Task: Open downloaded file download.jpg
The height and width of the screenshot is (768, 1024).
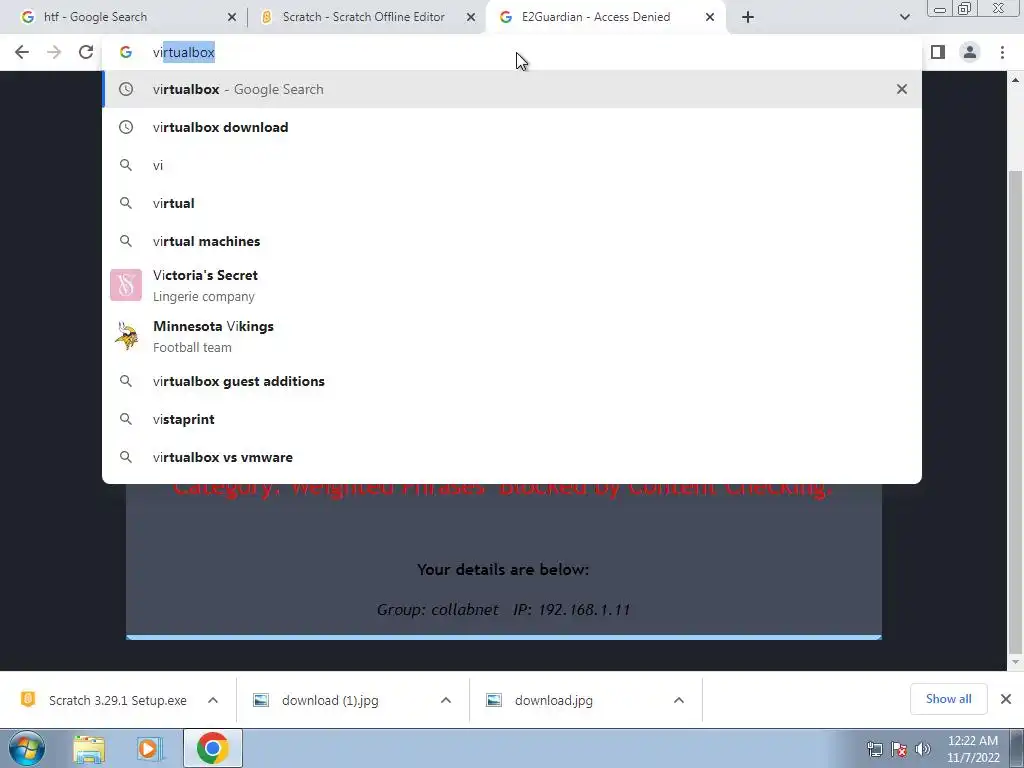Action: click(x=554, y=700)
